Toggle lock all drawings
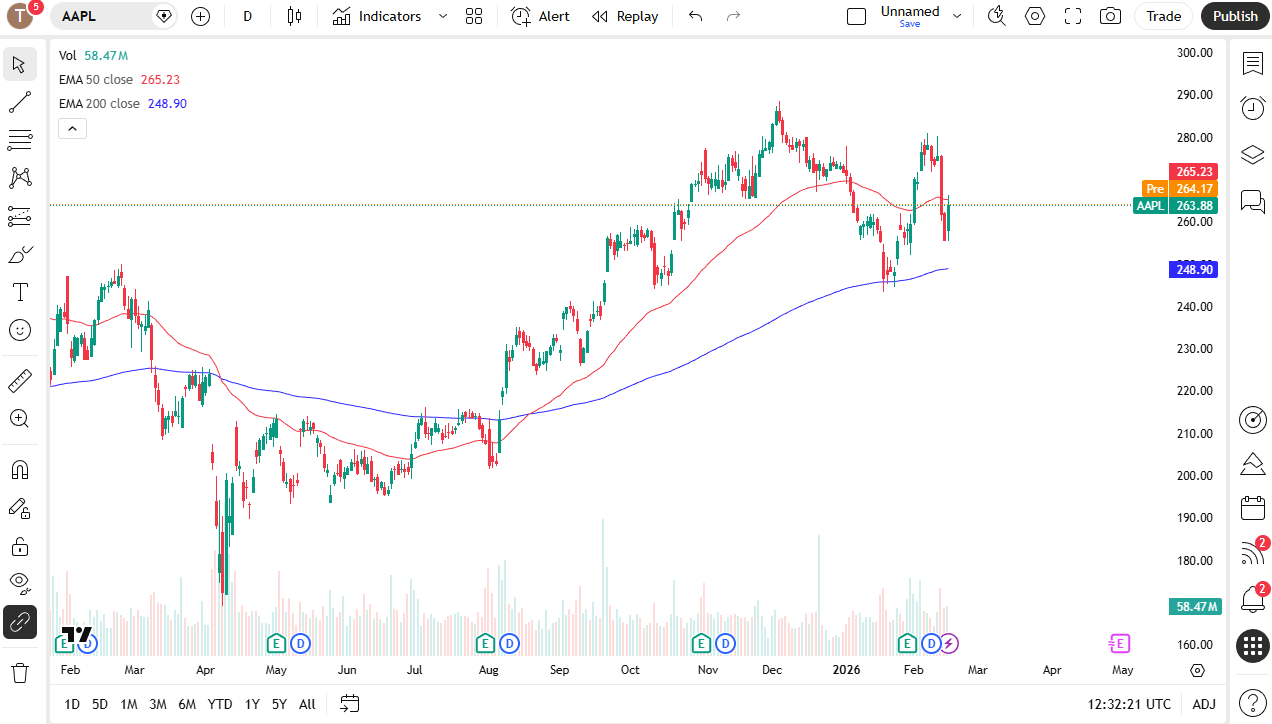The width and height of the screenshot is (1272, 724). click(x=19, y=546)
